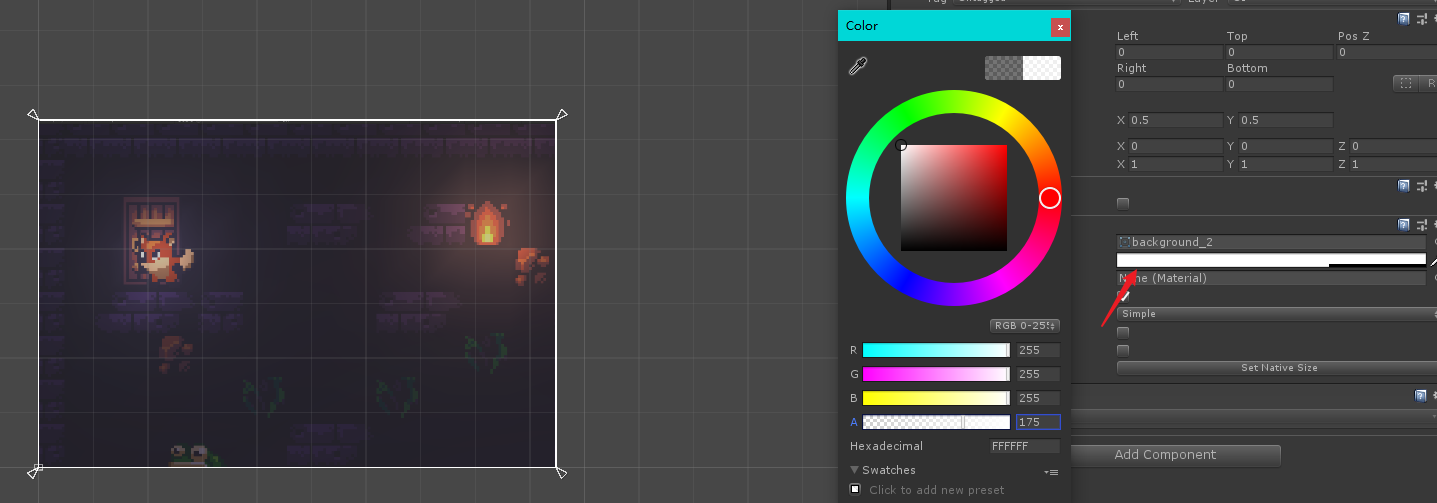The width and height of the screenshot is (1437, 503).
Task: Click the background_2 source image field
Action: (x=1271, y=242)
